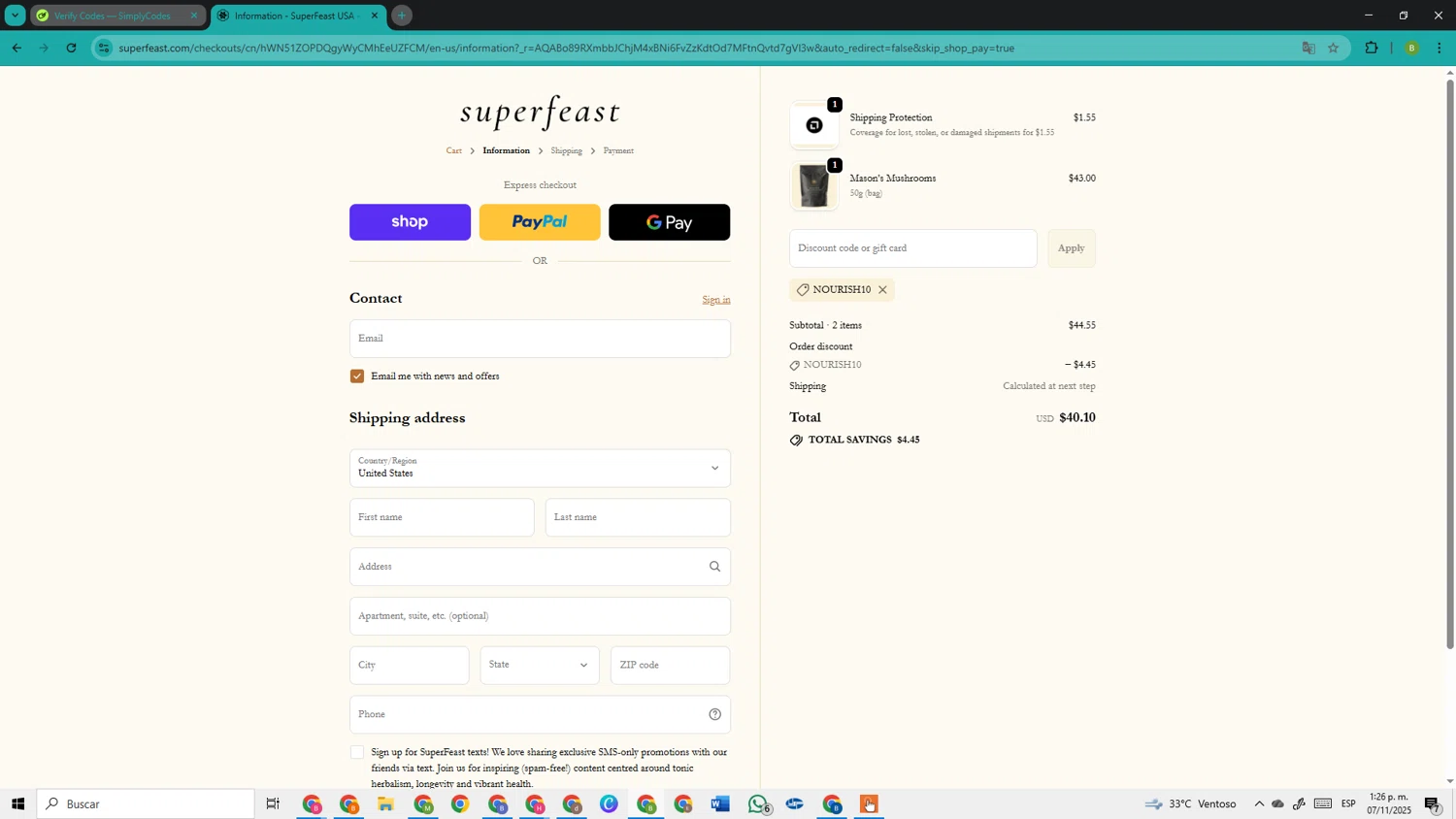Focus the City field
1456x819 pixels.
[409, 666]
